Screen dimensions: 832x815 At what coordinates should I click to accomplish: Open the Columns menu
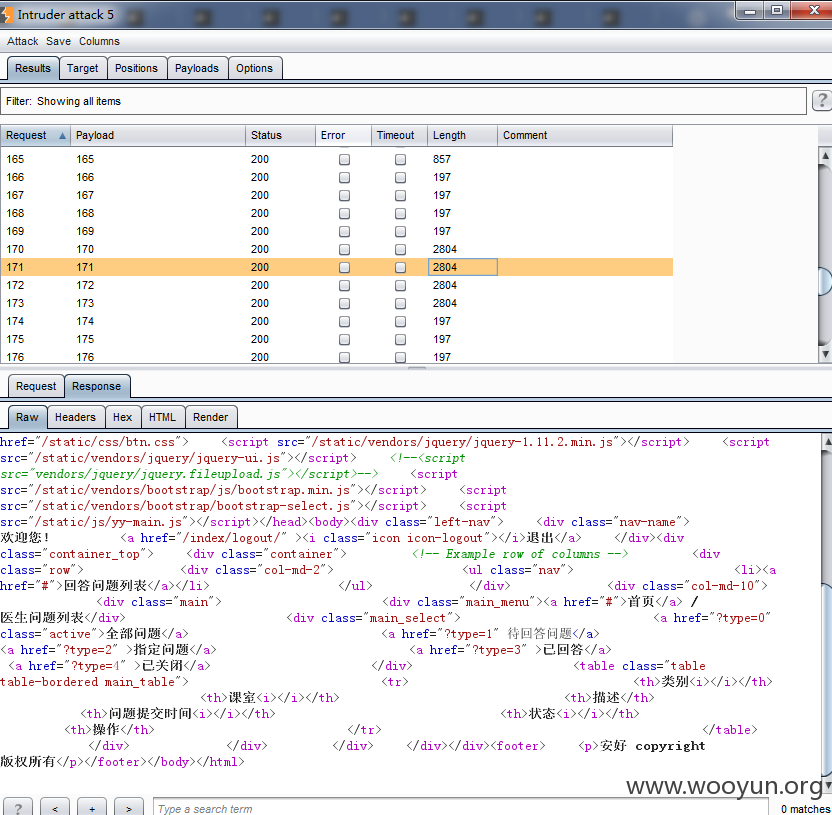tap(99, 41)
